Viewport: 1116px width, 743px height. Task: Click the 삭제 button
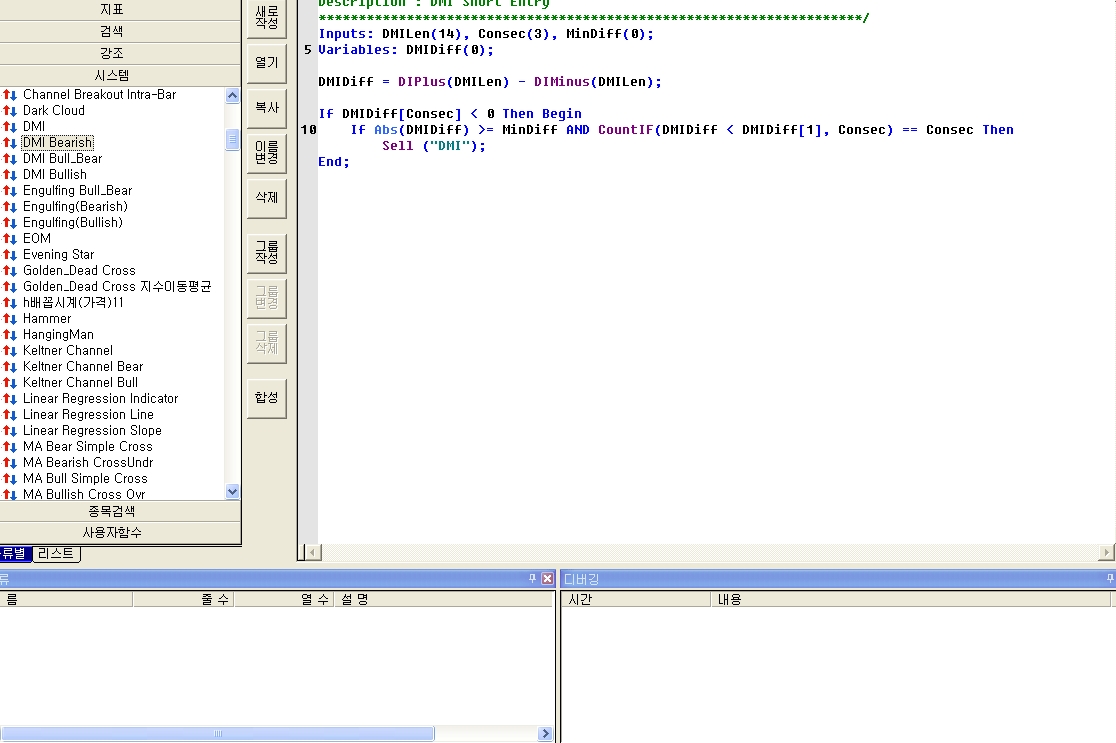266,198
